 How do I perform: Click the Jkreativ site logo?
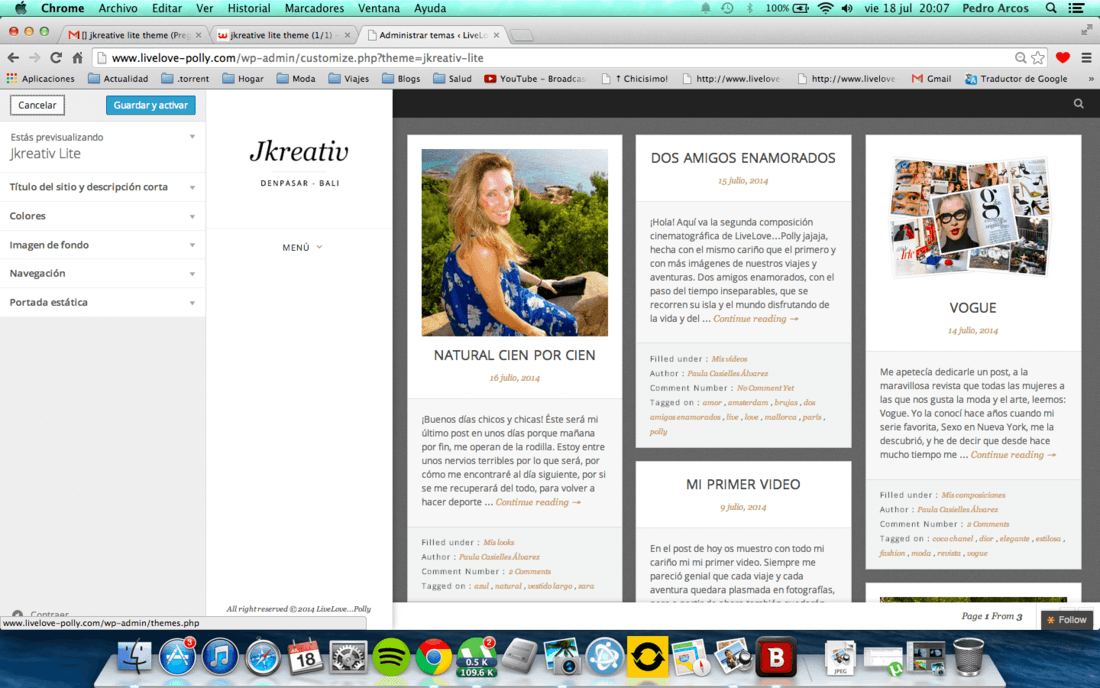tap(300, 152)
